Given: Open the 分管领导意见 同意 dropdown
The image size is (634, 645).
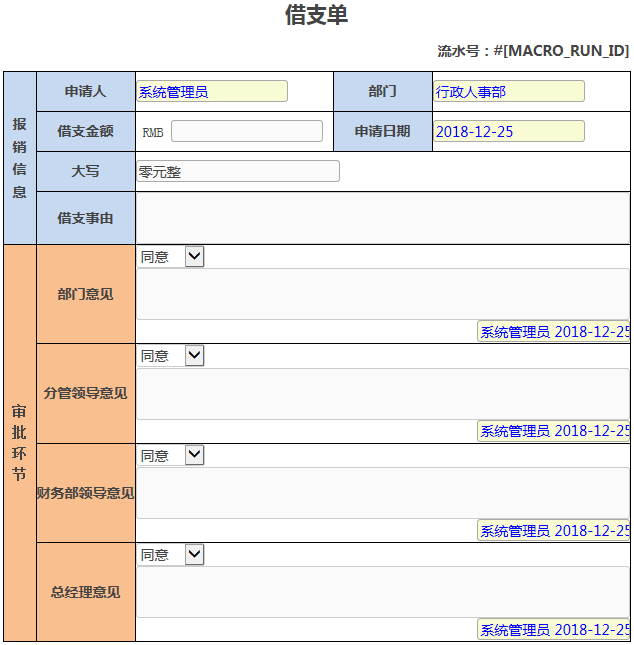Looking at the screenshot, I should 171,356.
